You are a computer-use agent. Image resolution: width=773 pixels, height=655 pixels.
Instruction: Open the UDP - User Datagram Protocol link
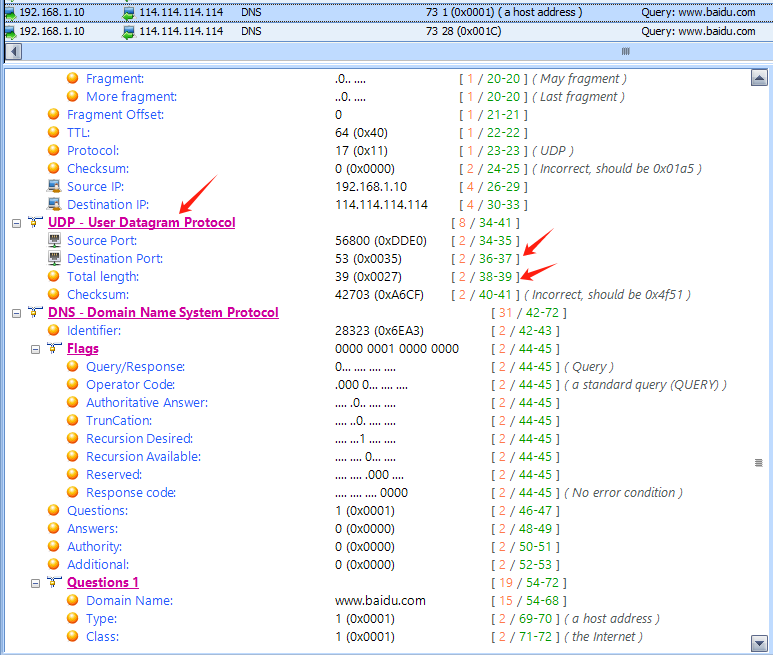141,223
